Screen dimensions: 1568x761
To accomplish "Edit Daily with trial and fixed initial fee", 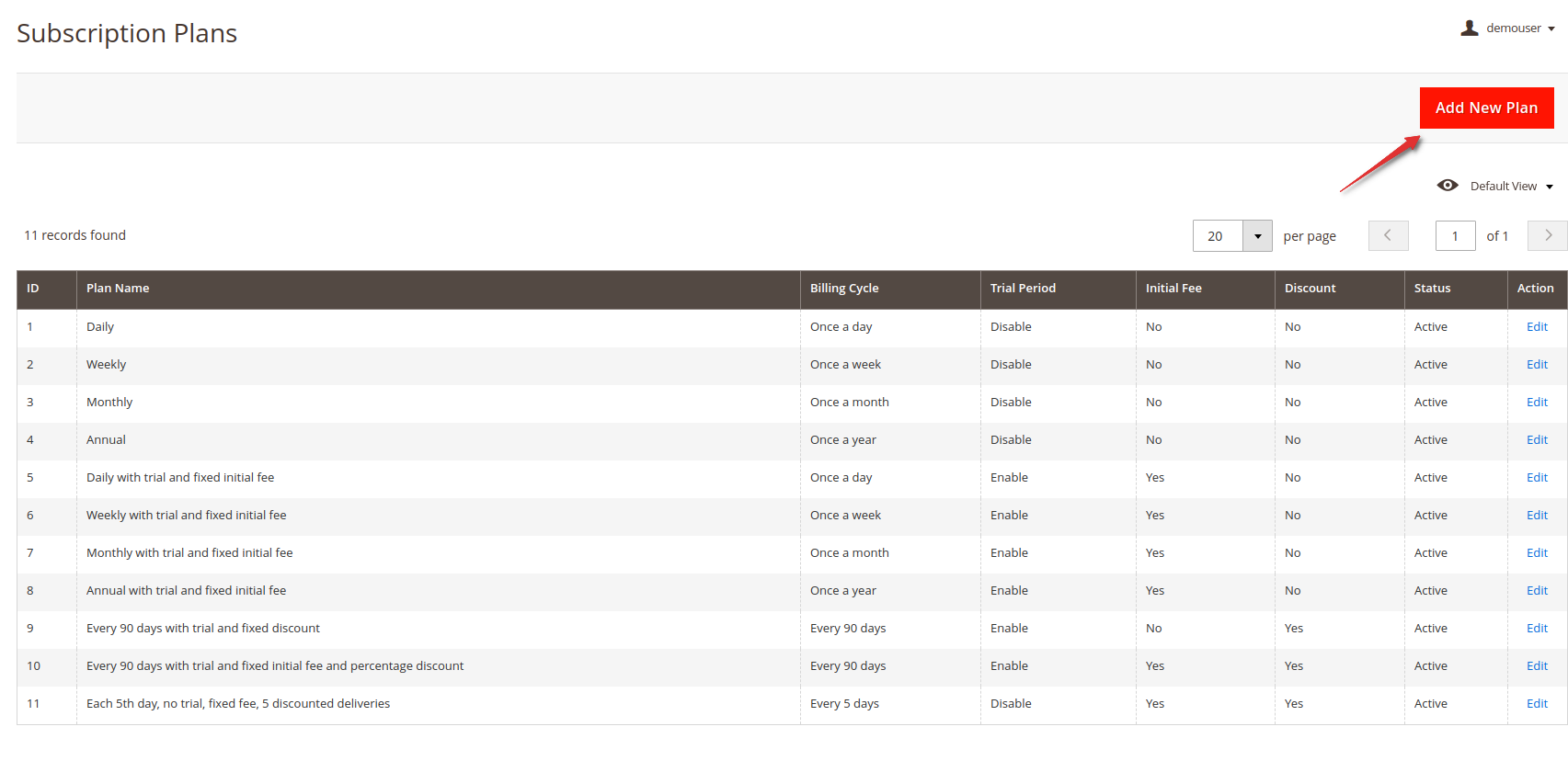I will [1537, 478].
